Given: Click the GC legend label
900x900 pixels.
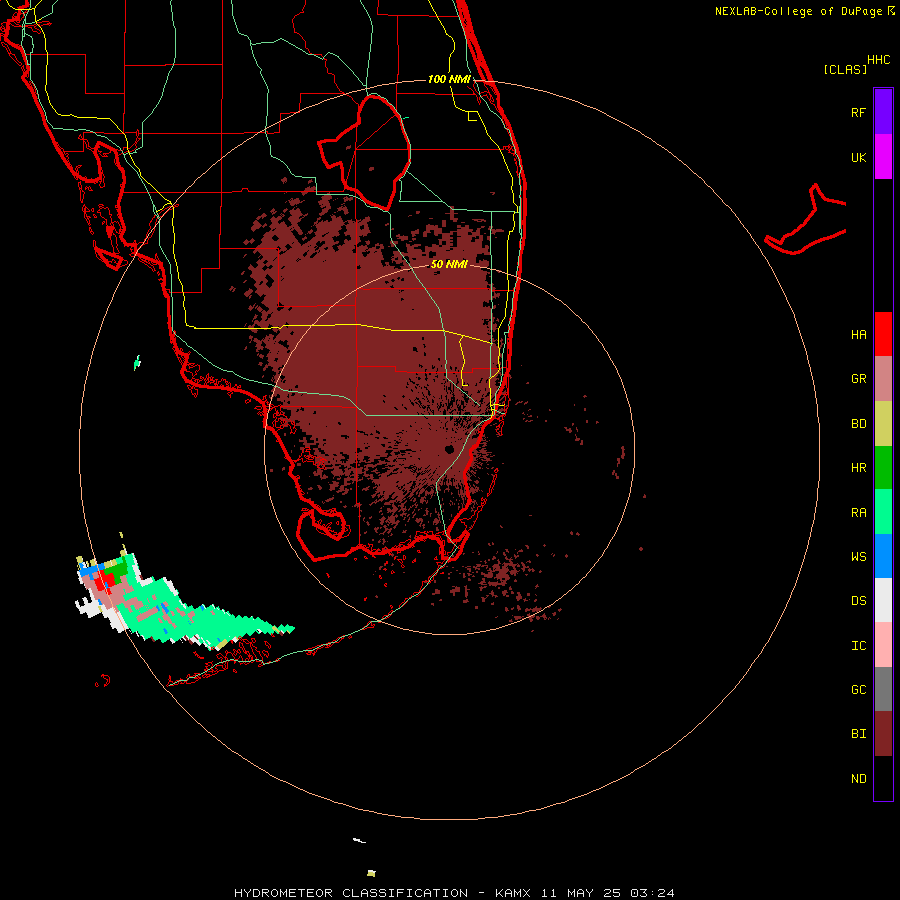Looking at the screenshot, I should 858,689.
